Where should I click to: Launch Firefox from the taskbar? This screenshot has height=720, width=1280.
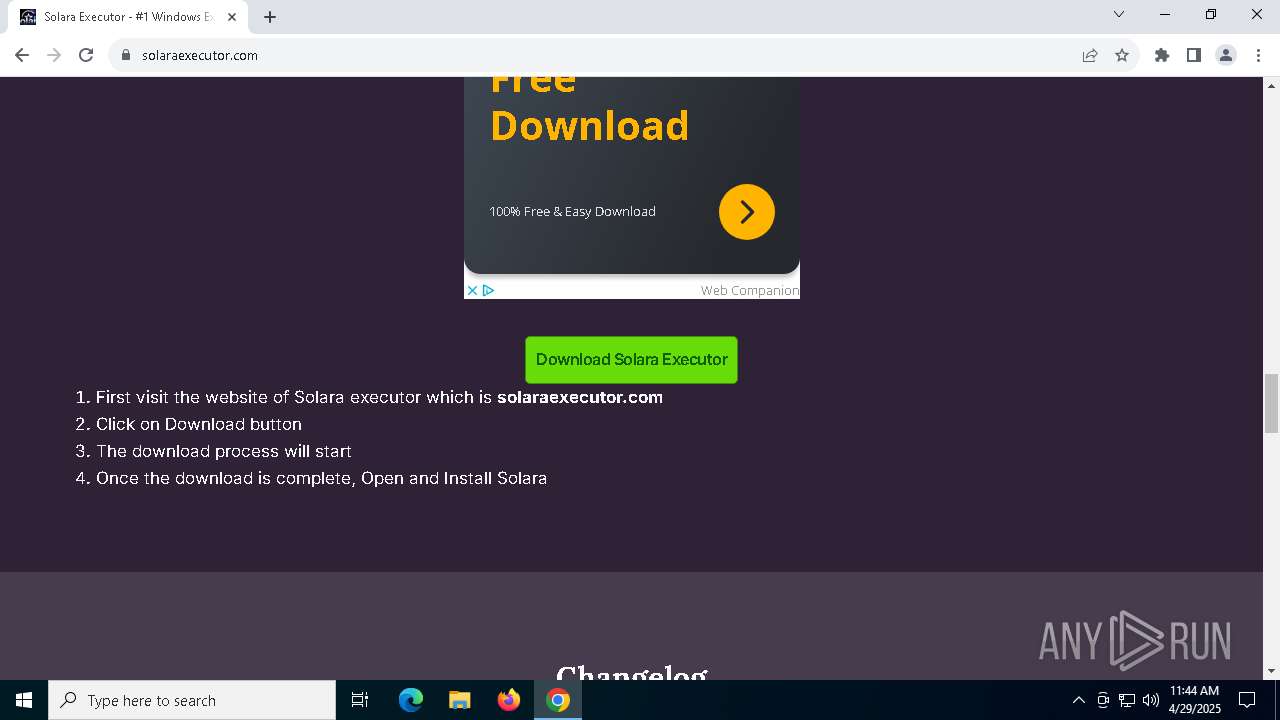coord(509,700)
